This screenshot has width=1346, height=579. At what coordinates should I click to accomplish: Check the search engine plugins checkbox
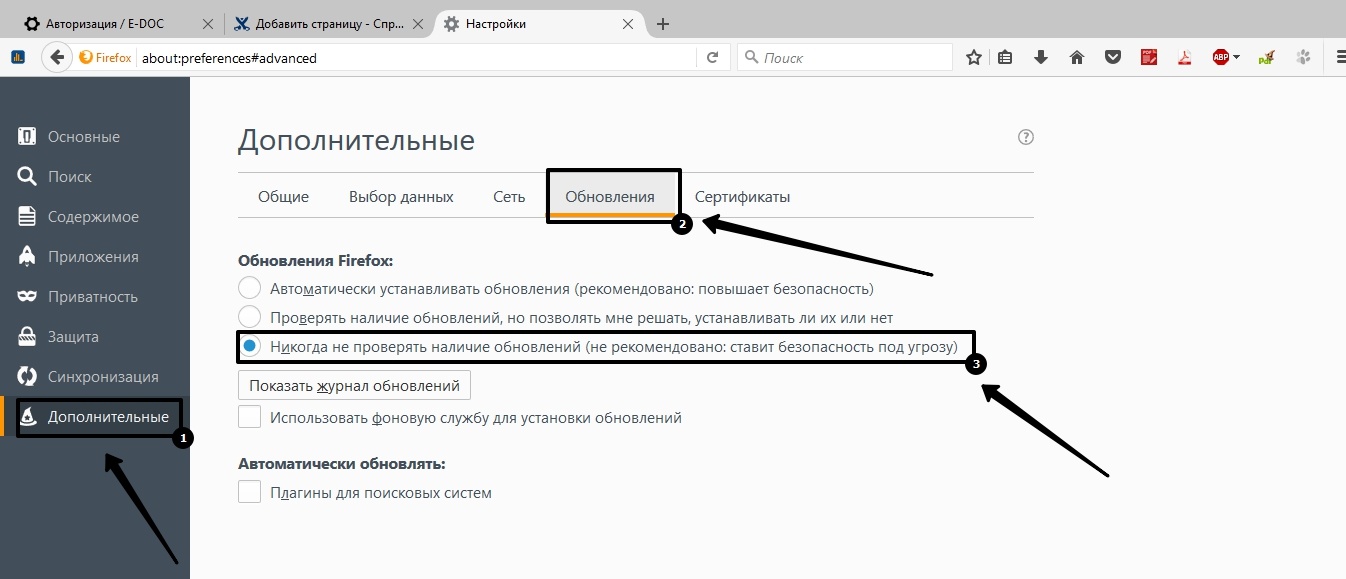[x=249, y=492]
